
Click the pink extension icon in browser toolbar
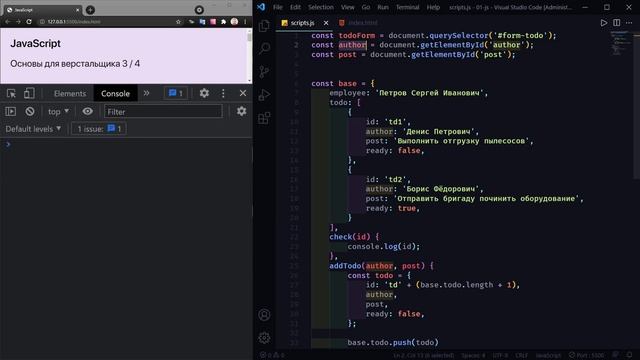click(x=213, y=22)
